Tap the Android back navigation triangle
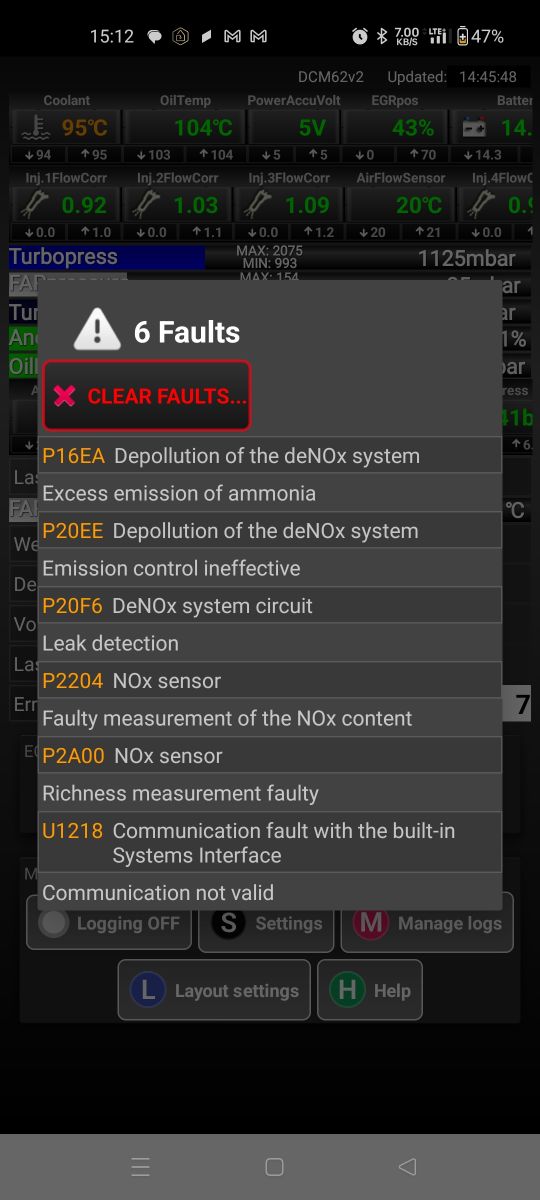 pyautogui.click(x=406, y=1166)
